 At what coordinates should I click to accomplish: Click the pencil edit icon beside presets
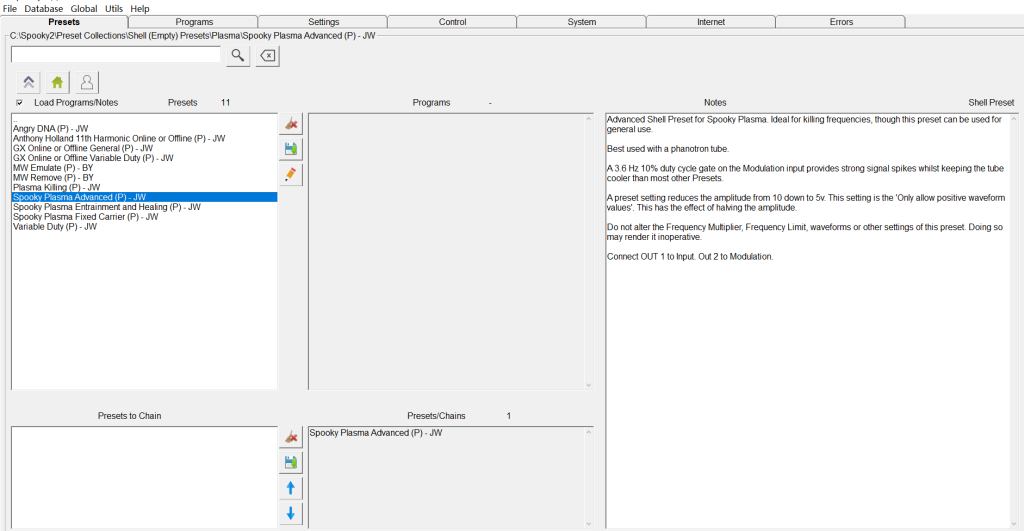click(x=291, y=174)
